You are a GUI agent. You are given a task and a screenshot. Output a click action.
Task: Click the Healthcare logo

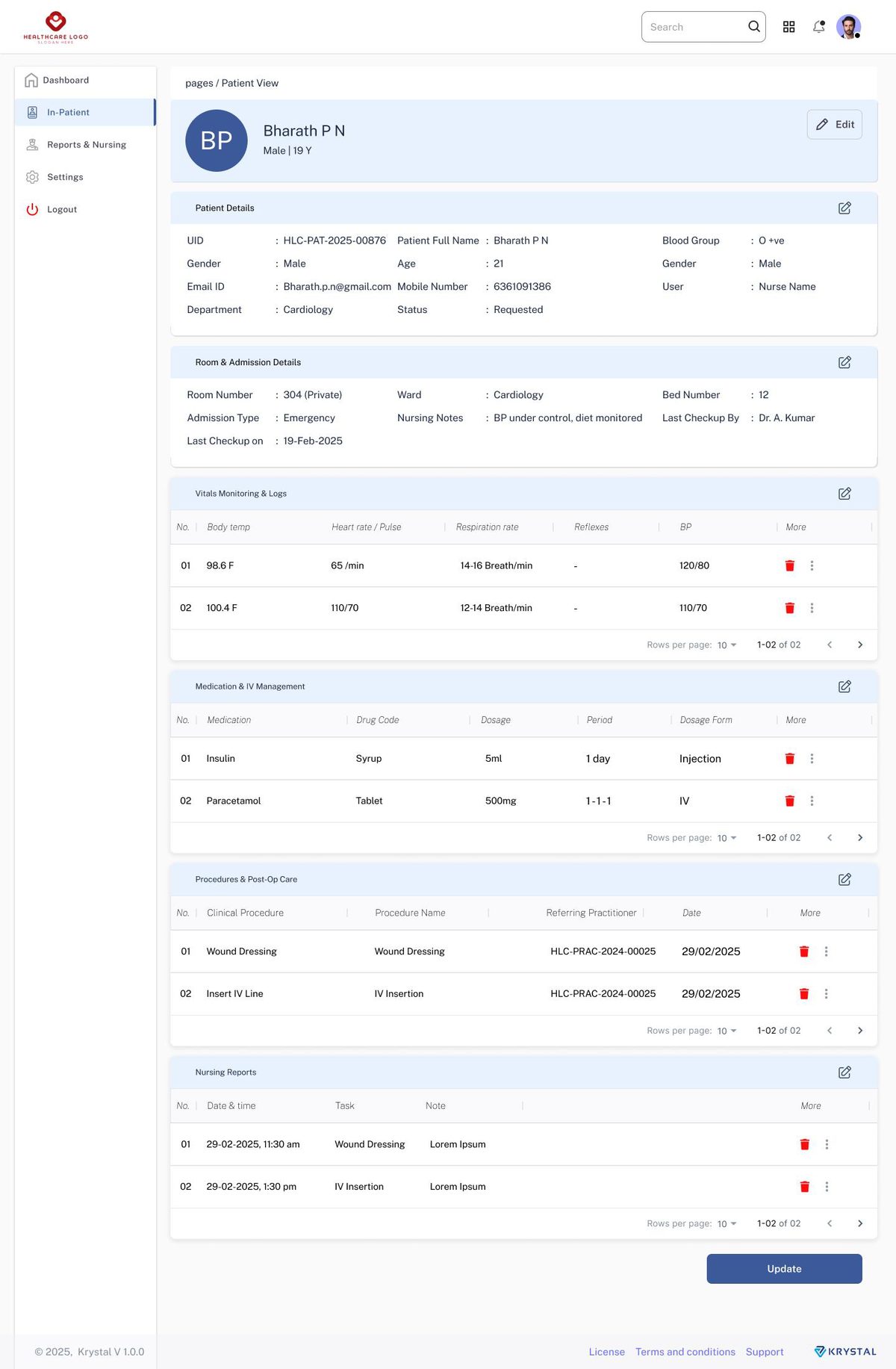pos(56,27)
